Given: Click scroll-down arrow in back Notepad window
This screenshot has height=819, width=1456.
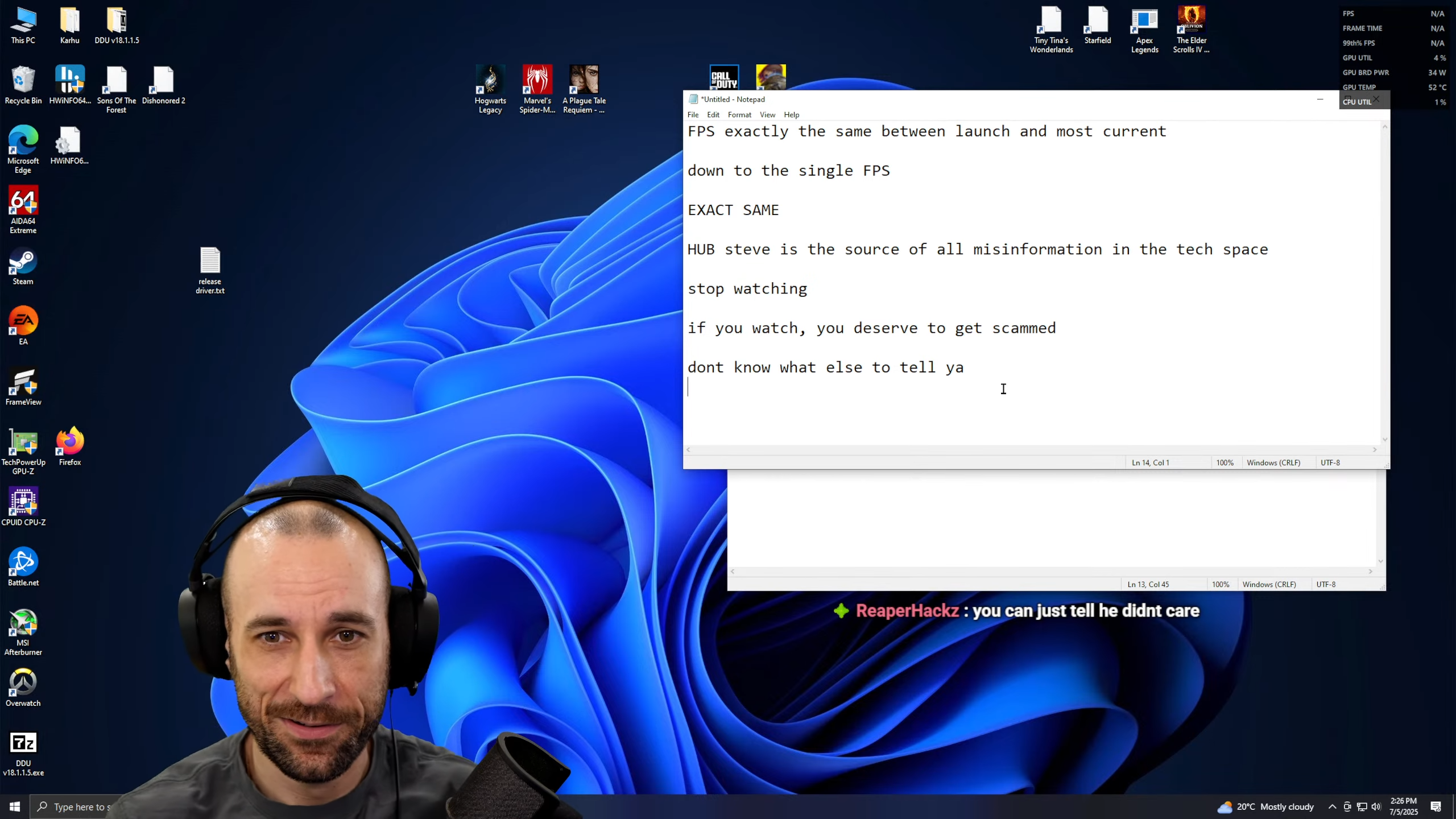Looking at the screenshot, I should tap(1380, 561).
